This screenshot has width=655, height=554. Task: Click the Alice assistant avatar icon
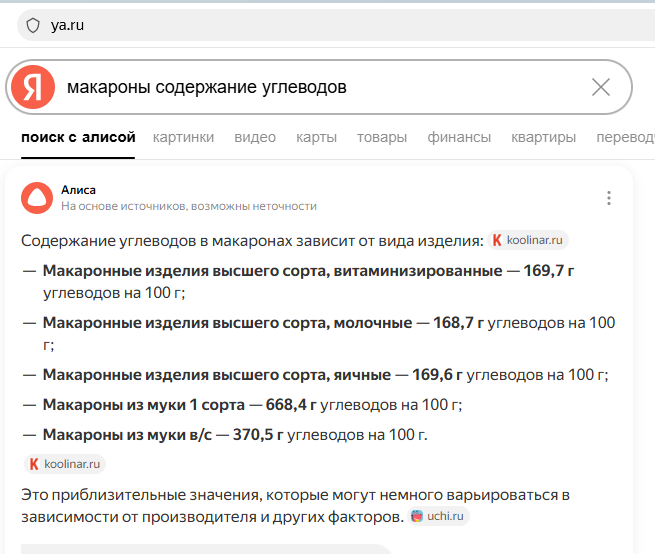(36, 198)
